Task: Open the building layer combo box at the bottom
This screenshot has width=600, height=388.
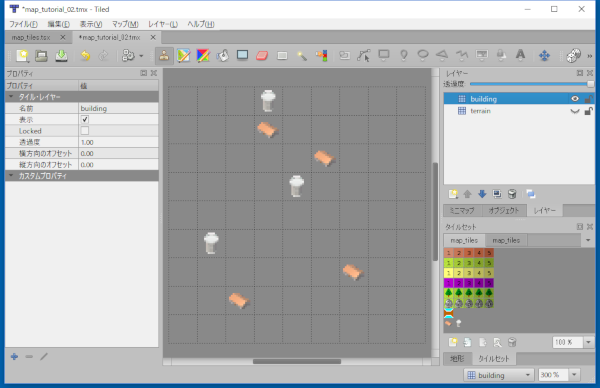Action: 499,375
